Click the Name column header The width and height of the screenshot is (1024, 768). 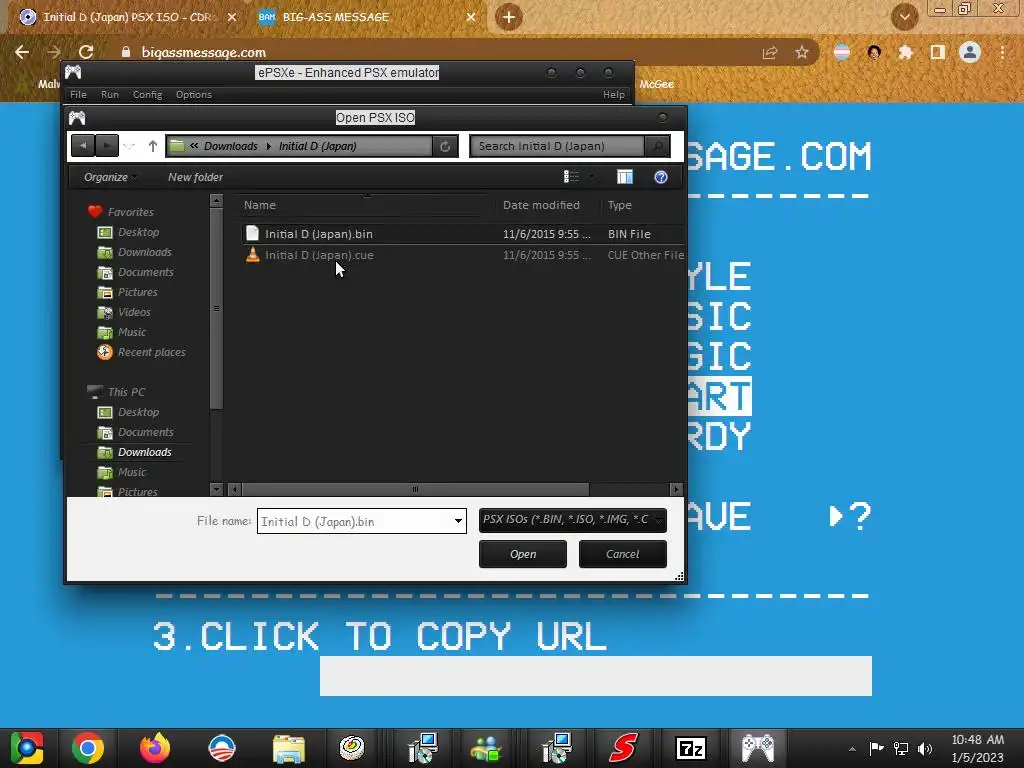point(260,205)
